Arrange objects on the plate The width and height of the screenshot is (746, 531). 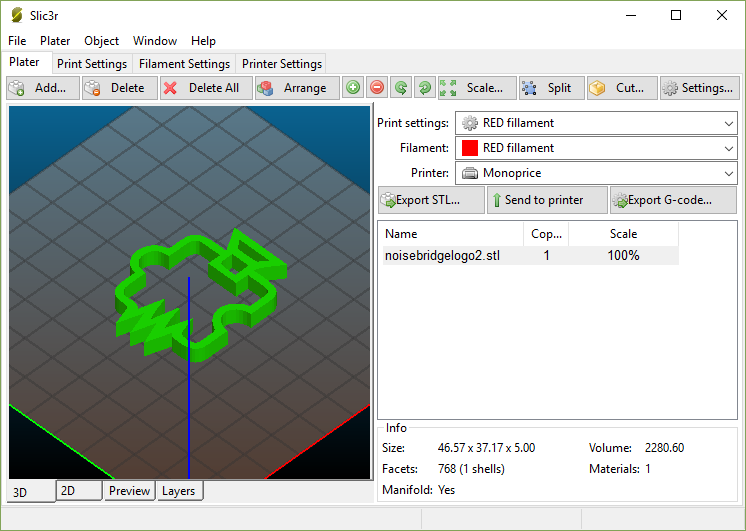pyautogui.click(x=297, y=88)
